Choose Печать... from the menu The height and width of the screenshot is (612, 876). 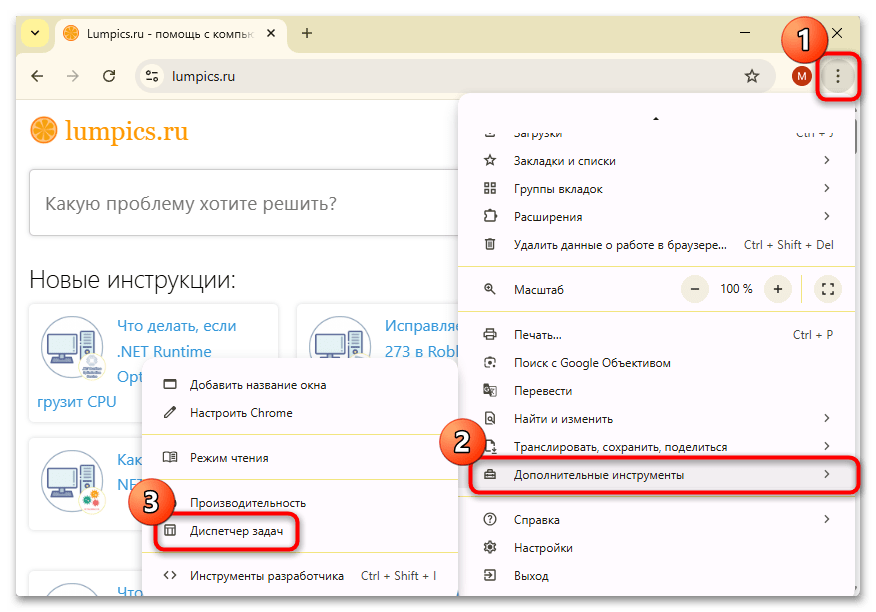click(657, 335)
